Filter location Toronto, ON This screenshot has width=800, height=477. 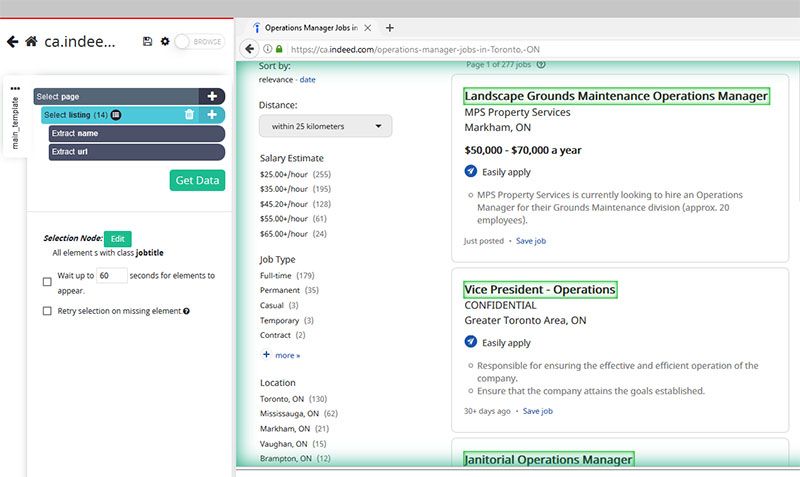[x=282, y=399]
